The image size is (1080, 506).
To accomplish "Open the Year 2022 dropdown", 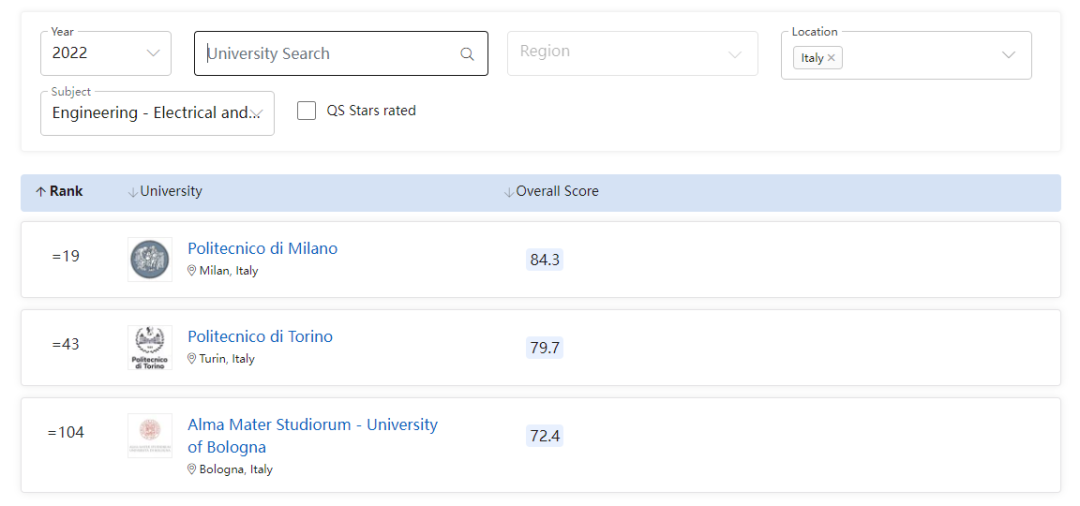I will point(106,54).
